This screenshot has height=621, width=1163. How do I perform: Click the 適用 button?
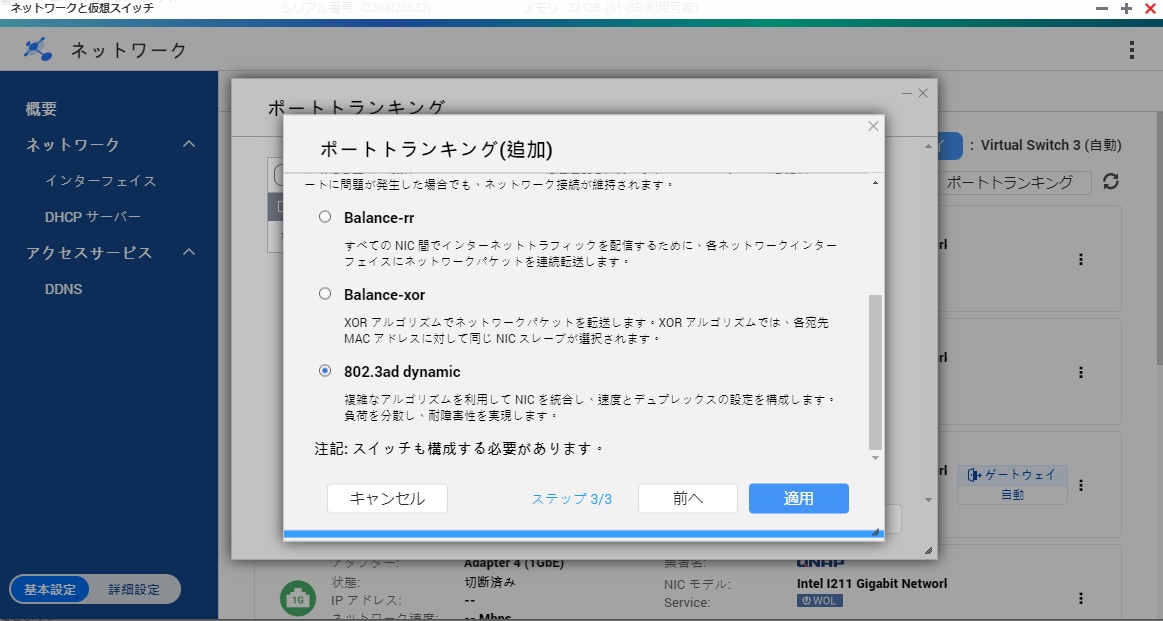tap(798, 498)
